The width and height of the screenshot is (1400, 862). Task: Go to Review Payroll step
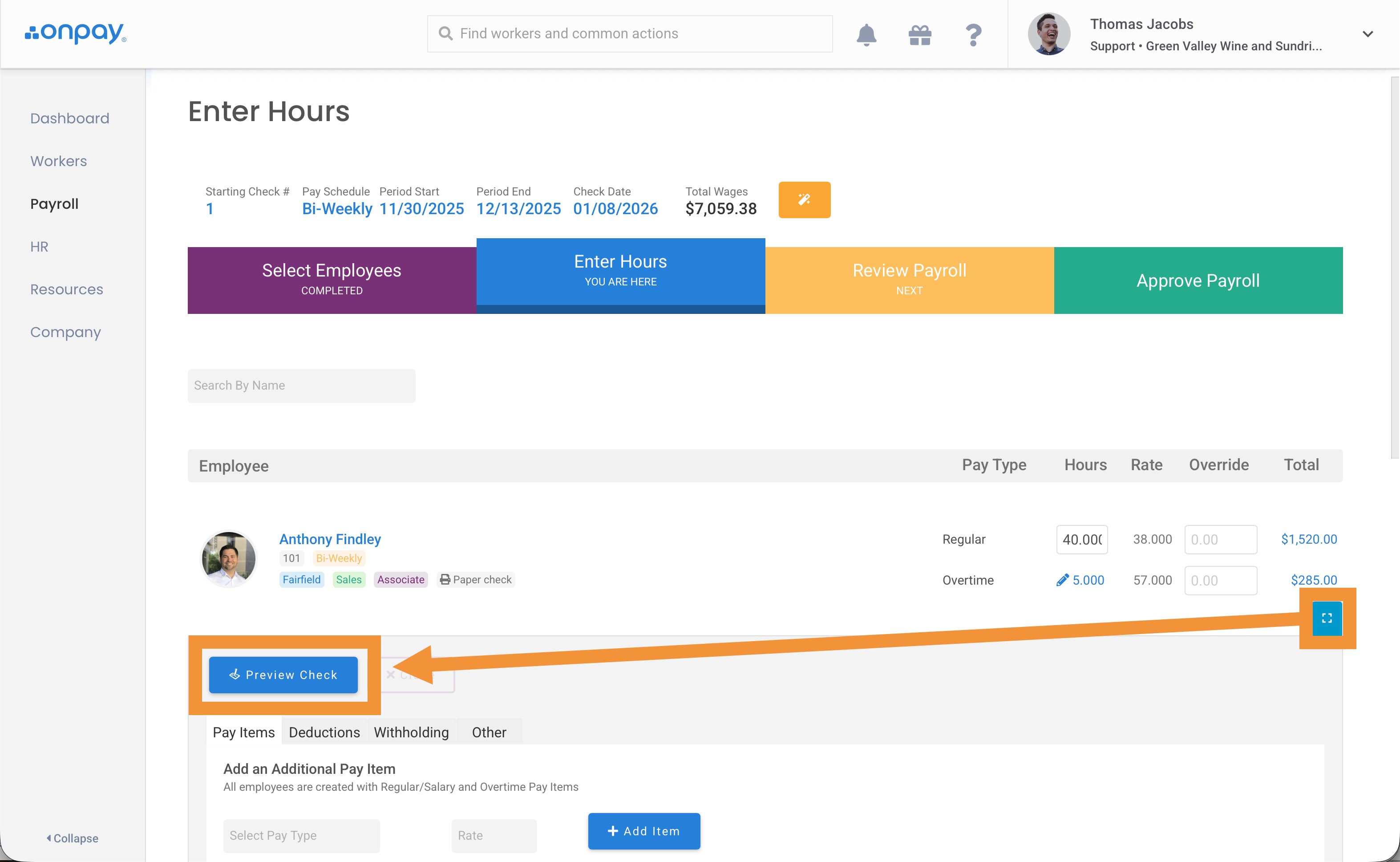pyautogui.click(x=909, y=280)
